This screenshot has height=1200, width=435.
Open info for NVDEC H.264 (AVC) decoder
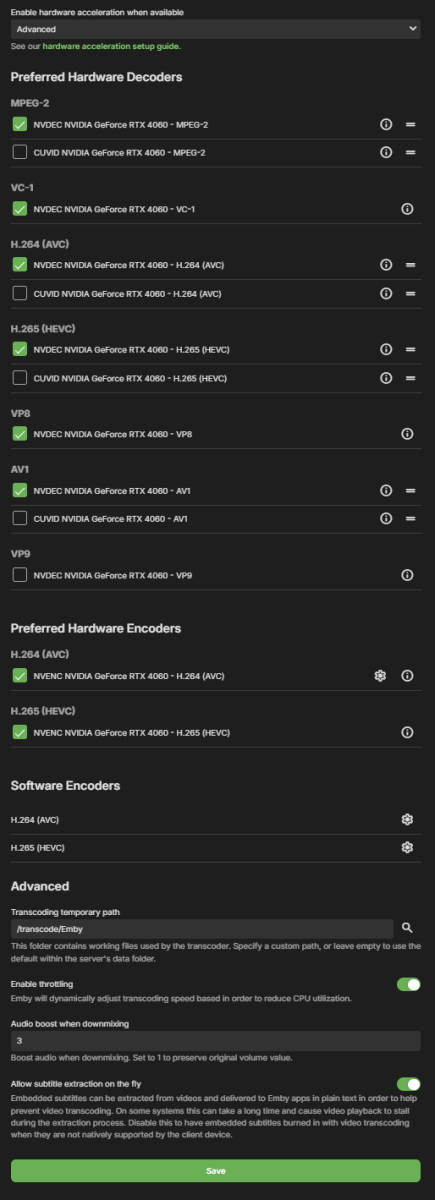tap(386, 265)
